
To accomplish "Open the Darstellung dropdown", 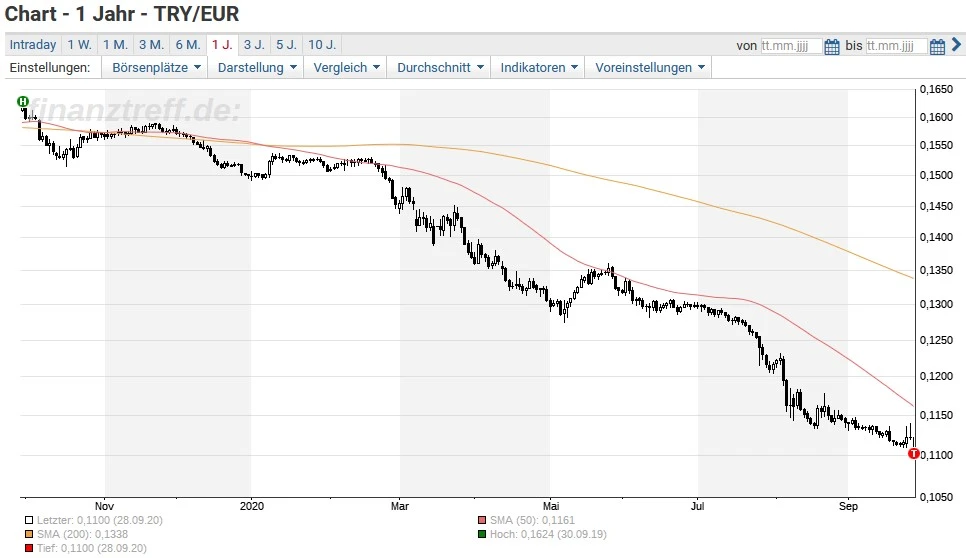I will pos(257,68).
